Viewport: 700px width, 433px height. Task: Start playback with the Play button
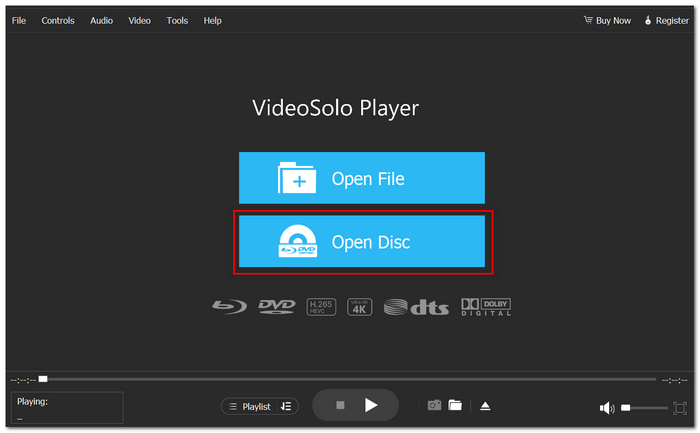point(371,405)
